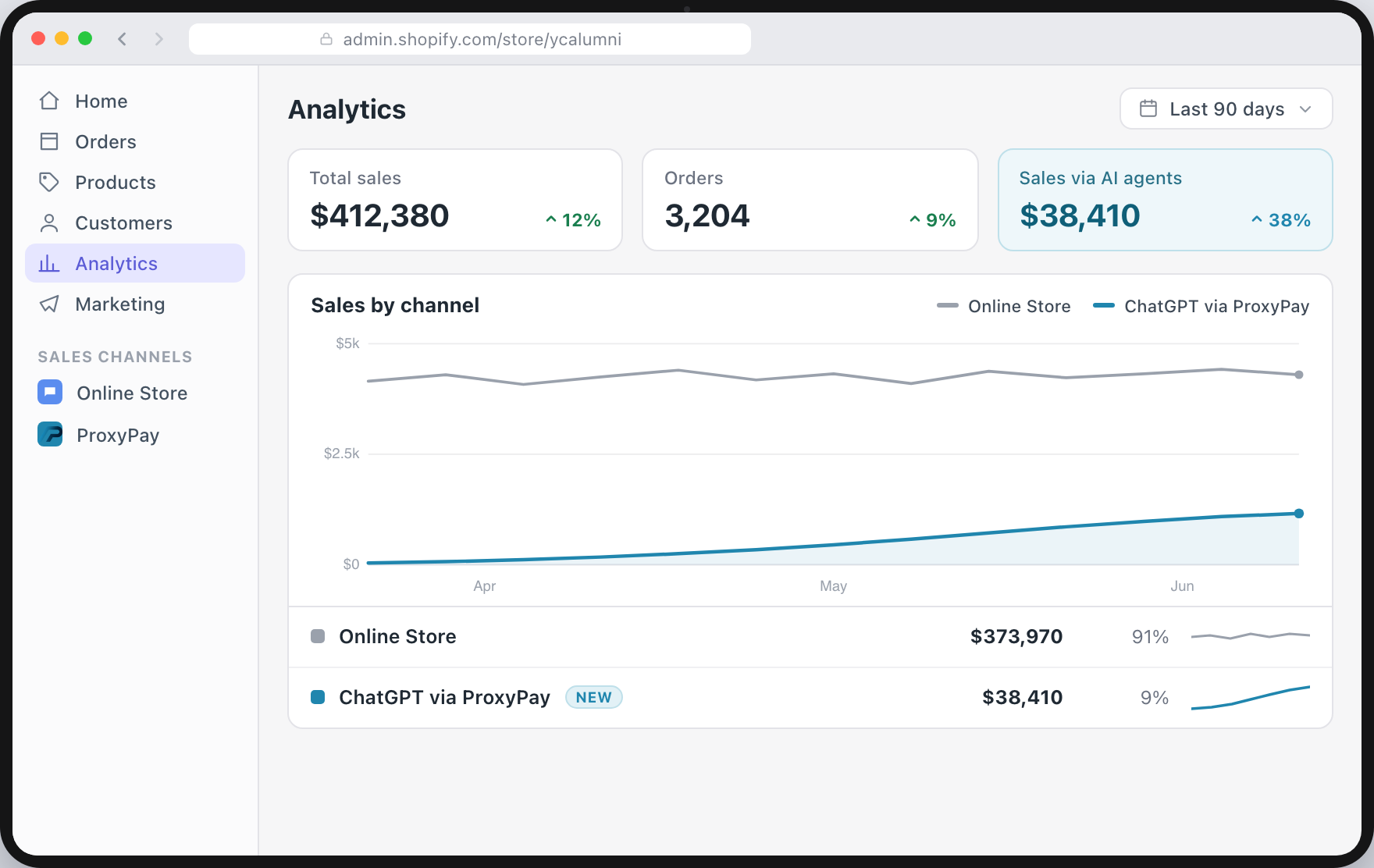Open the Last 90 days date range selector

[x=1226, y=108]
